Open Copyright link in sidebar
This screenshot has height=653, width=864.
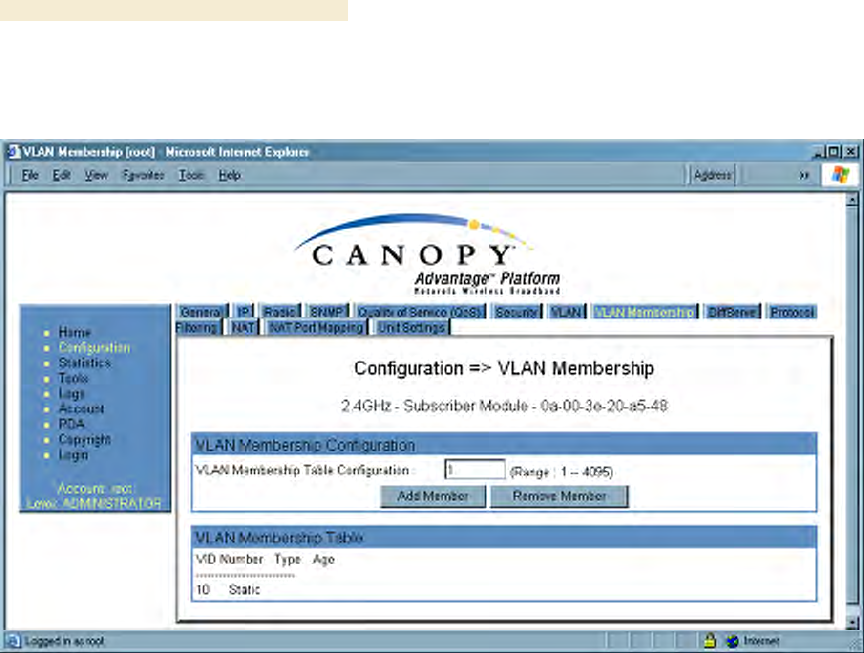click(85, 440)
